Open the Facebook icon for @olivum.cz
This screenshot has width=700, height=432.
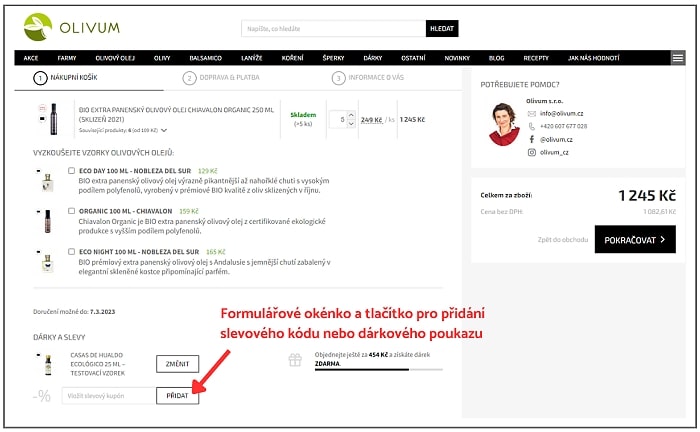531,139
